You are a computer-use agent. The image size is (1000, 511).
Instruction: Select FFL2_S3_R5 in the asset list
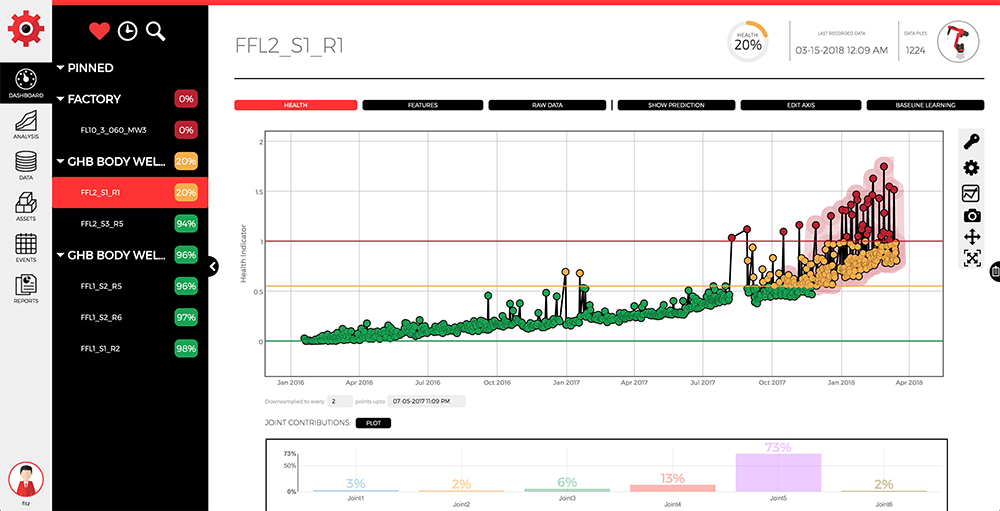[102, 223]
